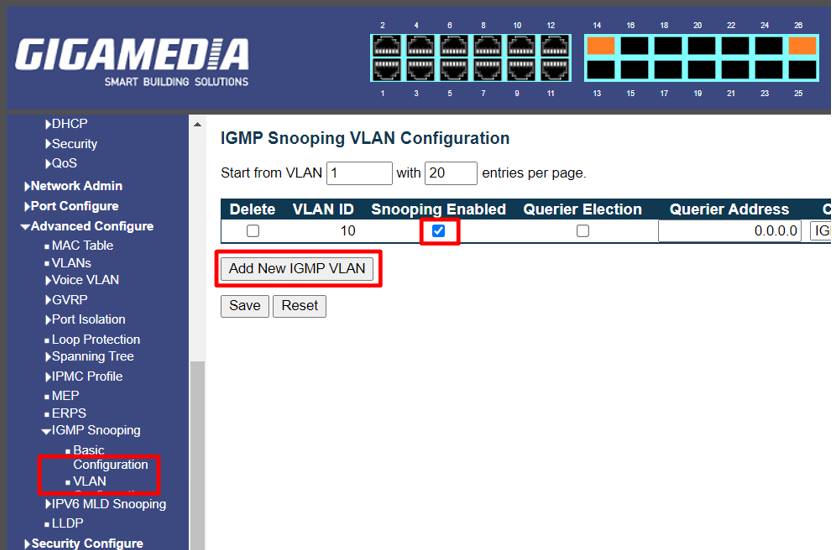Expand Voice VLAN menu
Screen dimensions: 832x550
coord(82,280)
